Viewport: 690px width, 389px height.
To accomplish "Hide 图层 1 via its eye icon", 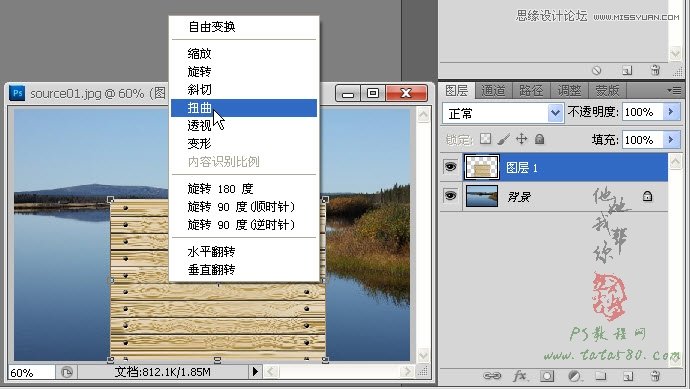I will [x=451, y=167].
